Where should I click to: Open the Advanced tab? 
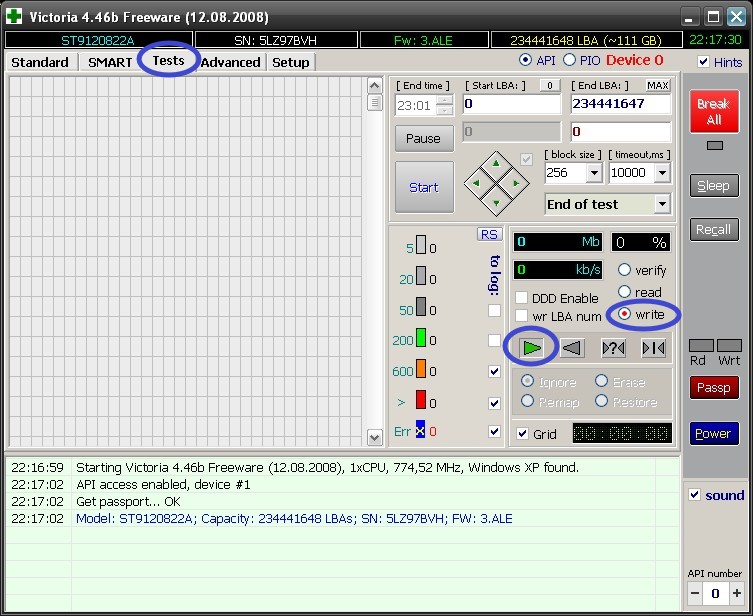tap(230, 62)
